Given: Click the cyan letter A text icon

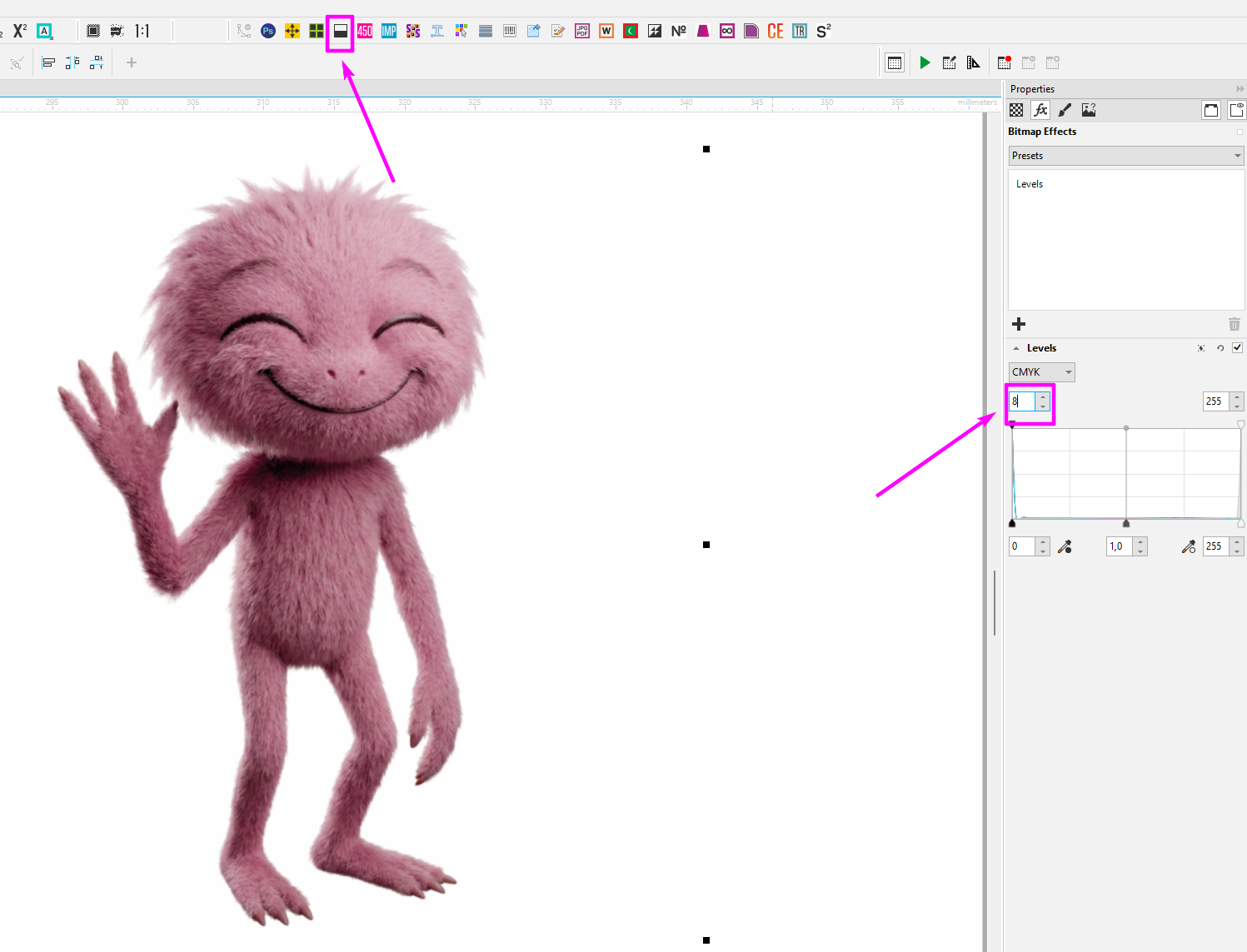Looking at the screenshot, I should 44,31.
